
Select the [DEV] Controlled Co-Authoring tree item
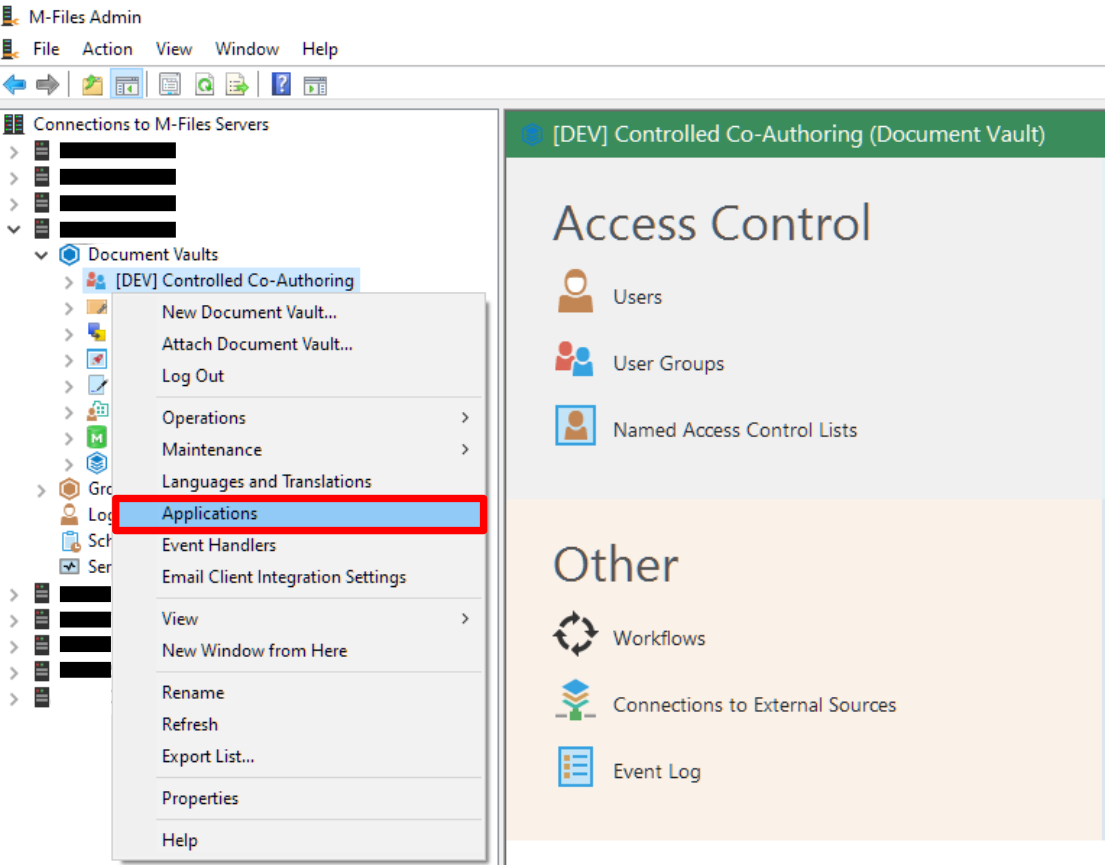click(235, 281)
